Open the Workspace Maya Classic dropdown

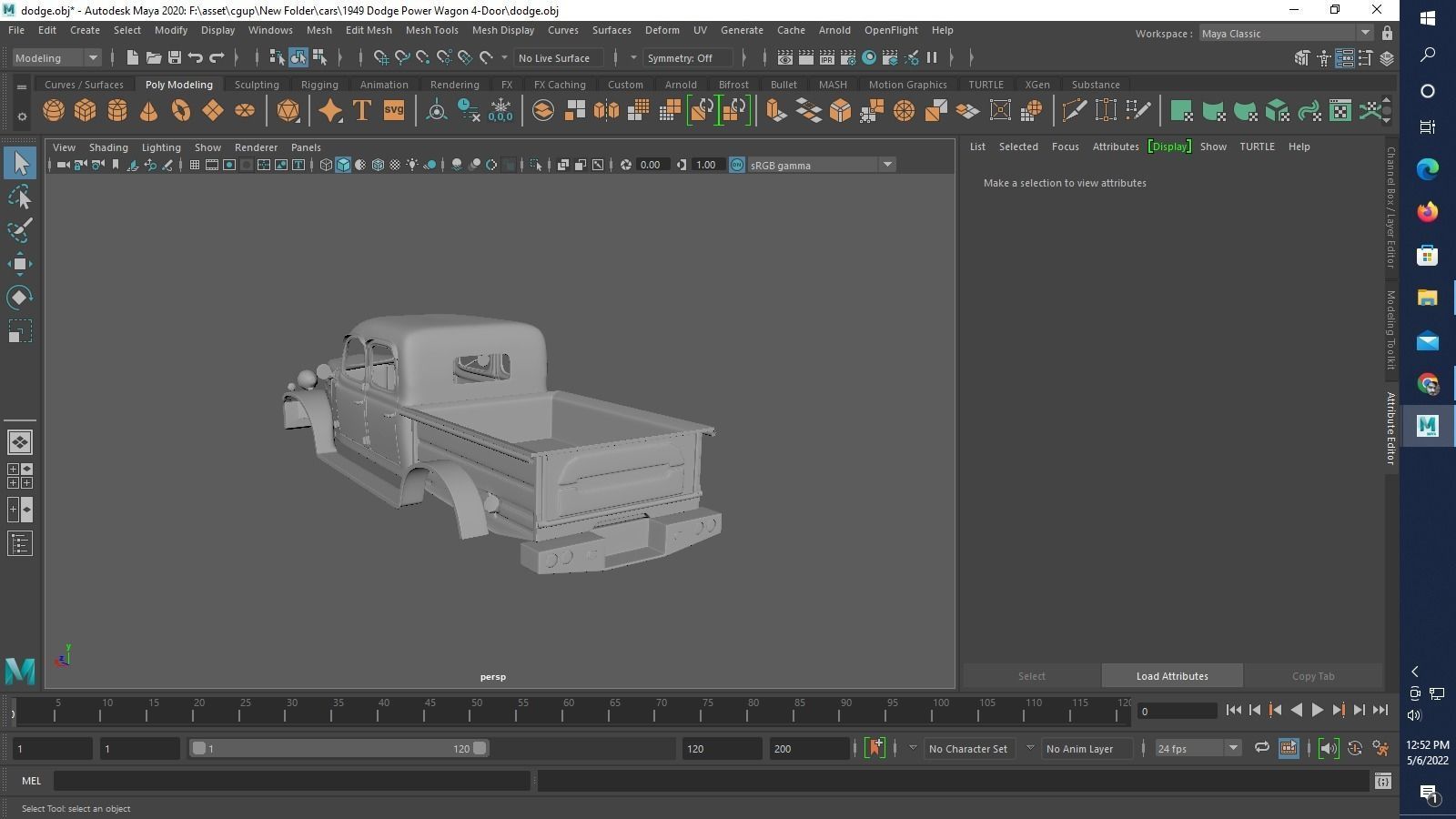point(1286,34)
